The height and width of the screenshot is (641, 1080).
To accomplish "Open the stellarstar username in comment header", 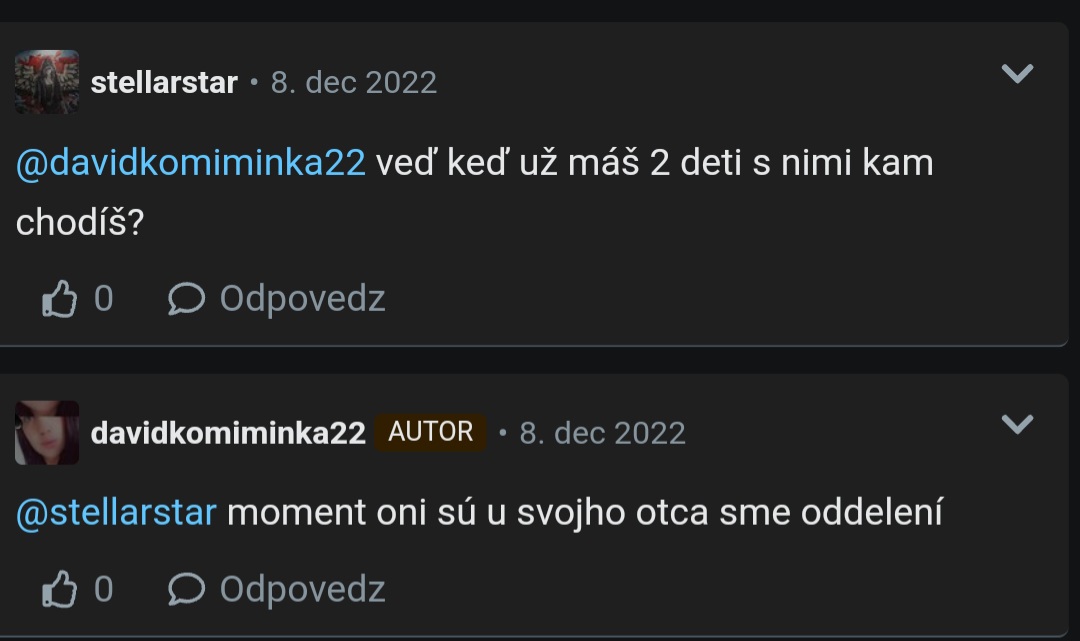I will (x=164, y=83).
